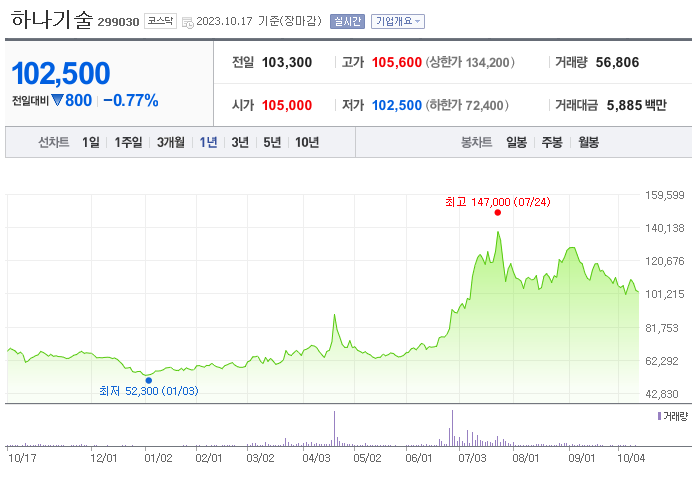Click the 하한가 72,400 text

click(467, 105)
